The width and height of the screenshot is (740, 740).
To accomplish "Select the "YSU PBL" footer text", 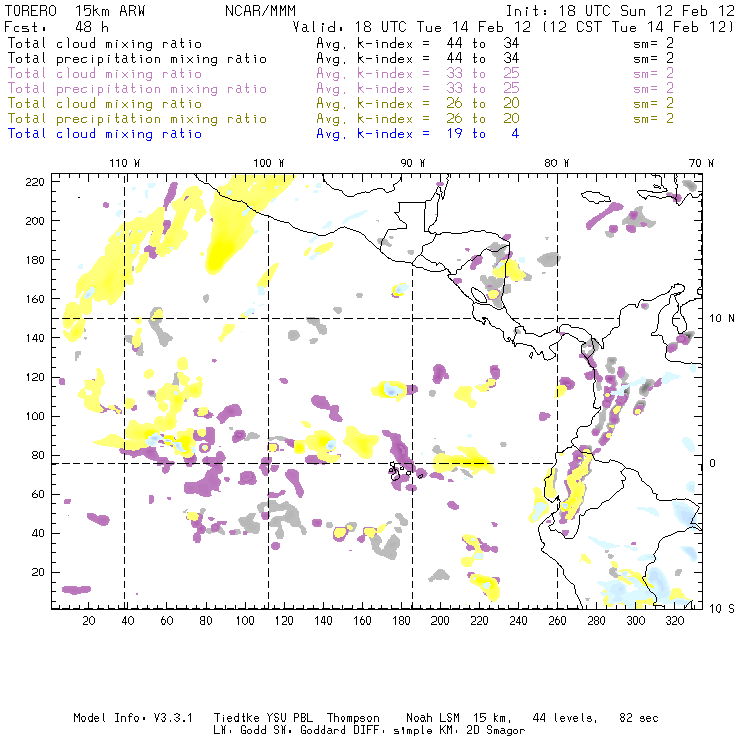I will click(x=289, y=718).
